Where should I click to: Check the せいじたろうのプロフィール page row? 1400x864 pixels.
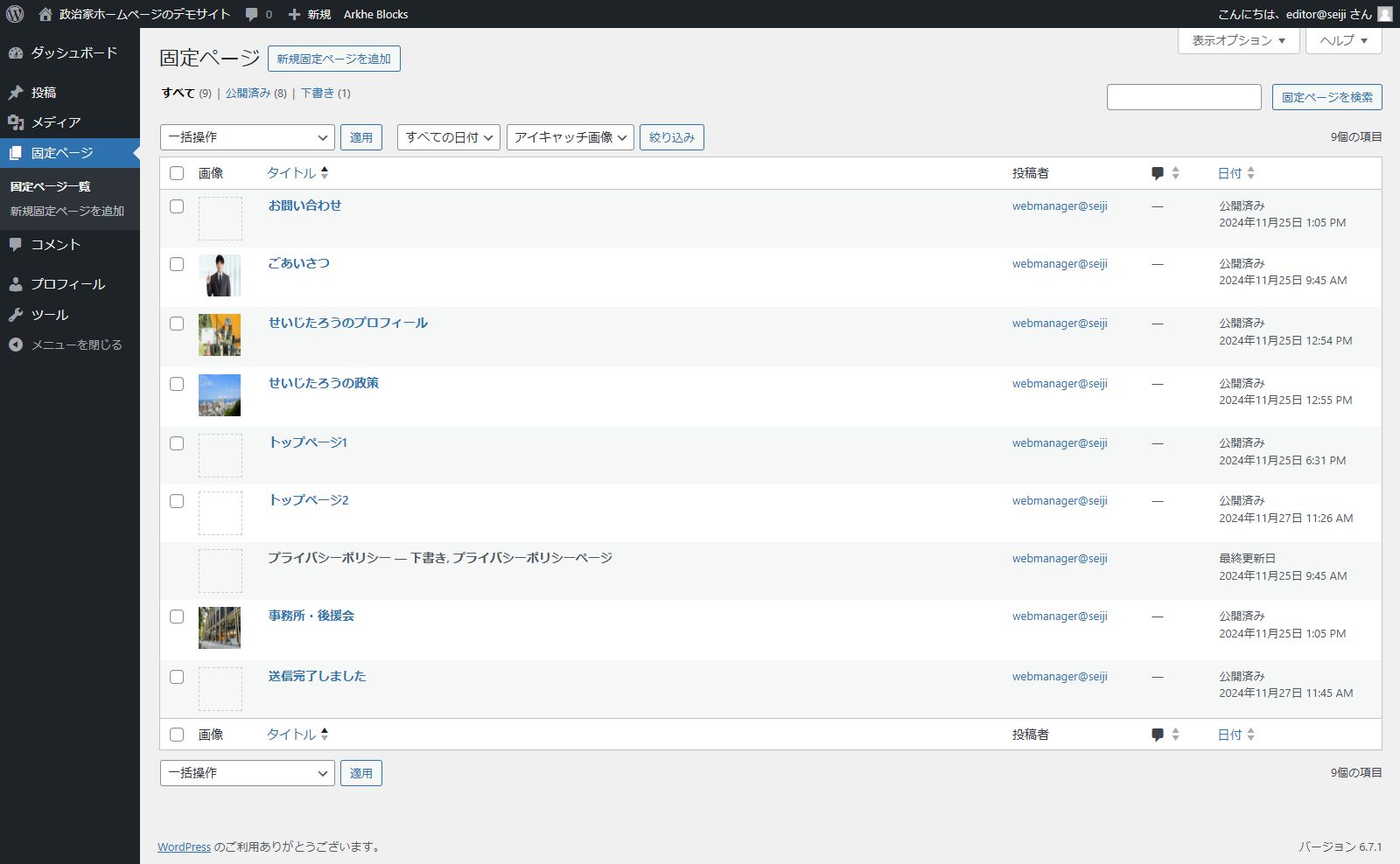point(177,324)
